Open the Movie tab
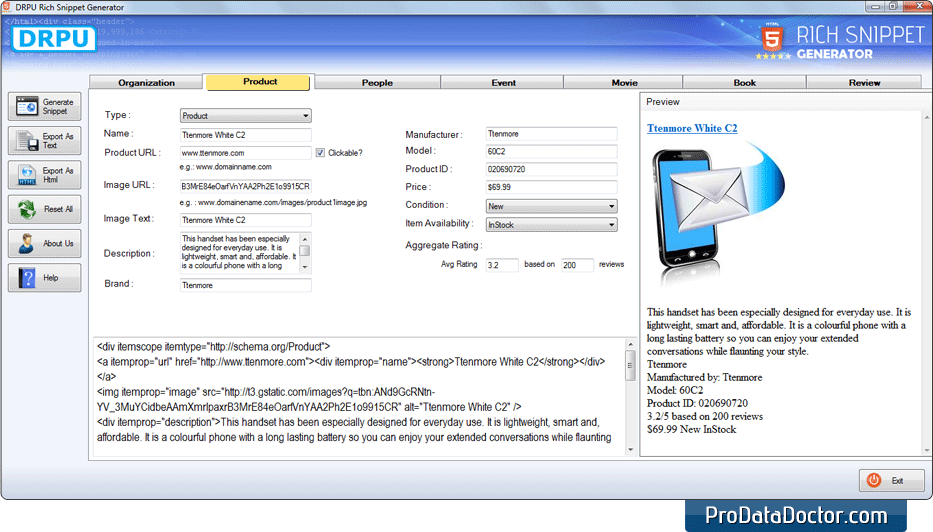This screenshot has width=933, height=532. (x=624, y=83)
